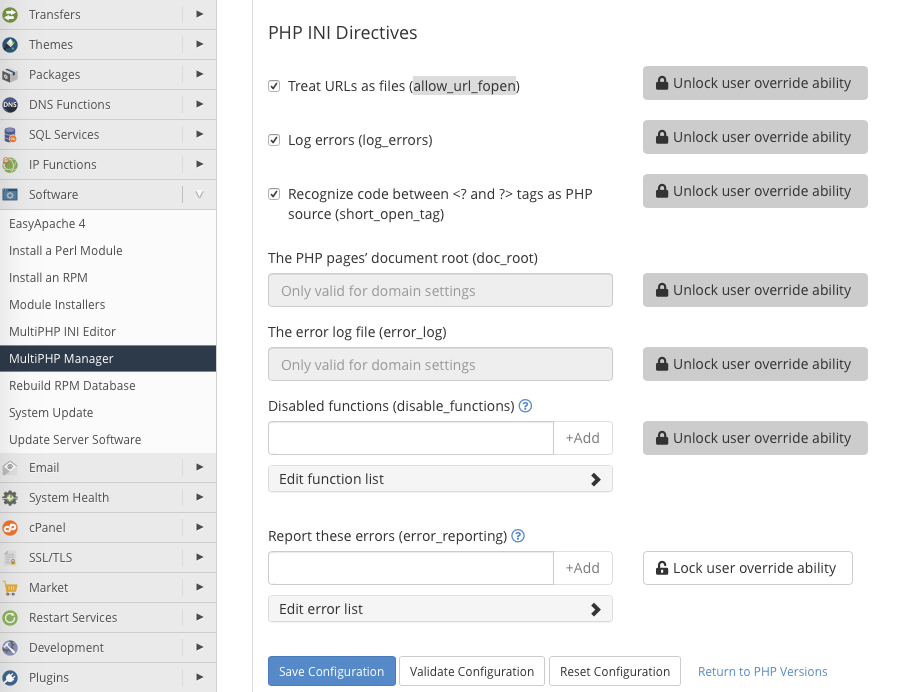The image size is (906, 692).
Task: Expand the Edit function list panel
Action: pos(440,479)
